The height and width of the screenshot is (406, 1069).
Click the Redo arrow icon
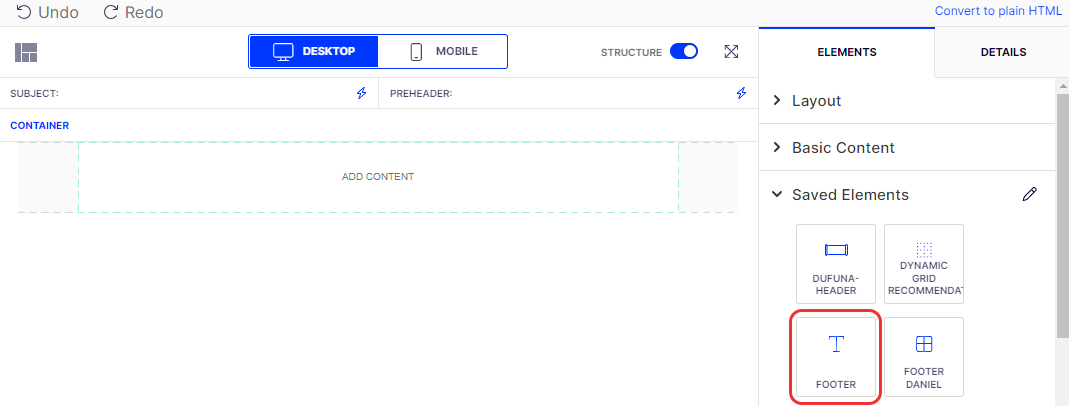[x=110, y=13]
